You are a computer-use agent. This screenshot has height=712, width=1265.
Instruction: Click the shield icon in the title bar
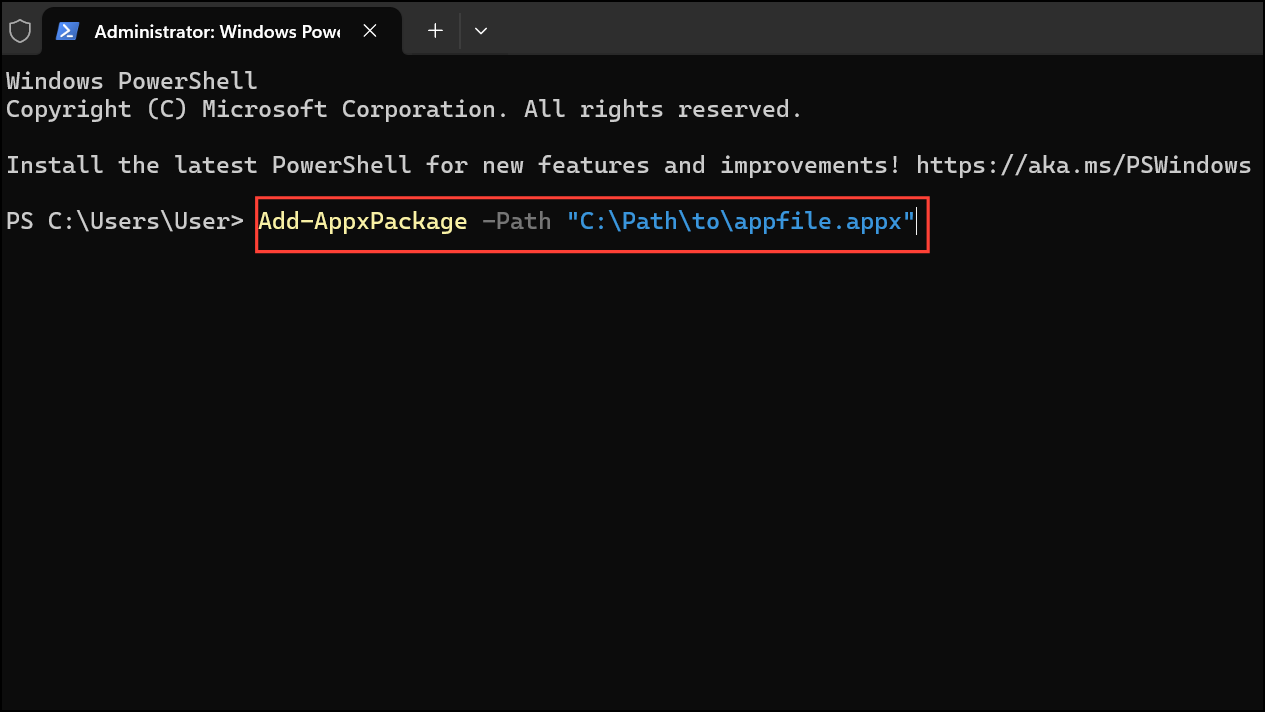(x=20, y=30)
